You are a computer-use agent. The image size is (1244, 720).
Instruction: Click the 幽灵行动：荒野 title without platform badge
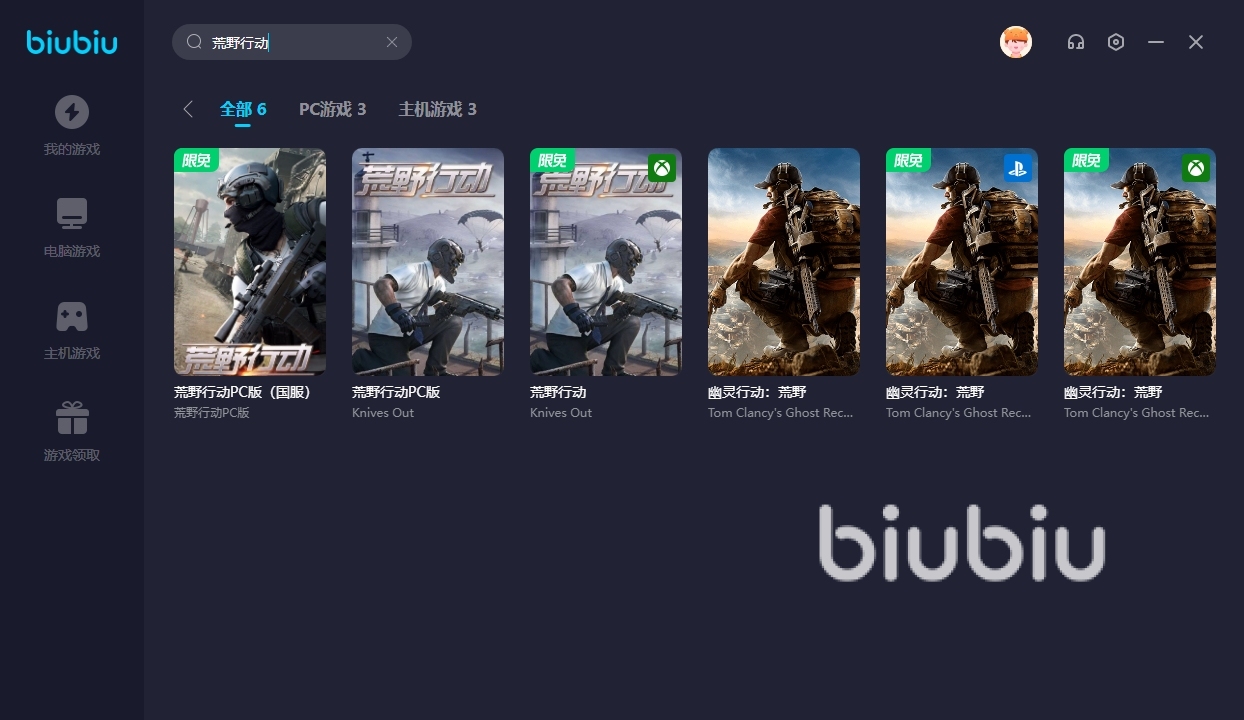[757, 392]
